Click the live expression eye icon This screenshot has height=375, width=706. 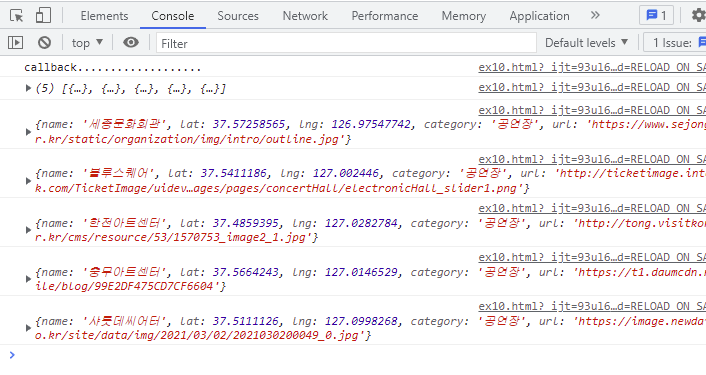131,42
